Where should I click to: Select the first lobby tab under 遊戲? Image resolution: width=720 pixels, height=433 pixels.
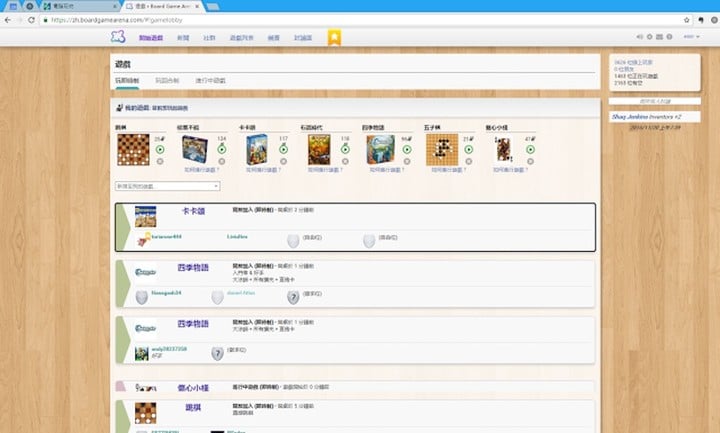pyautogui.click(x=127, y=80)
